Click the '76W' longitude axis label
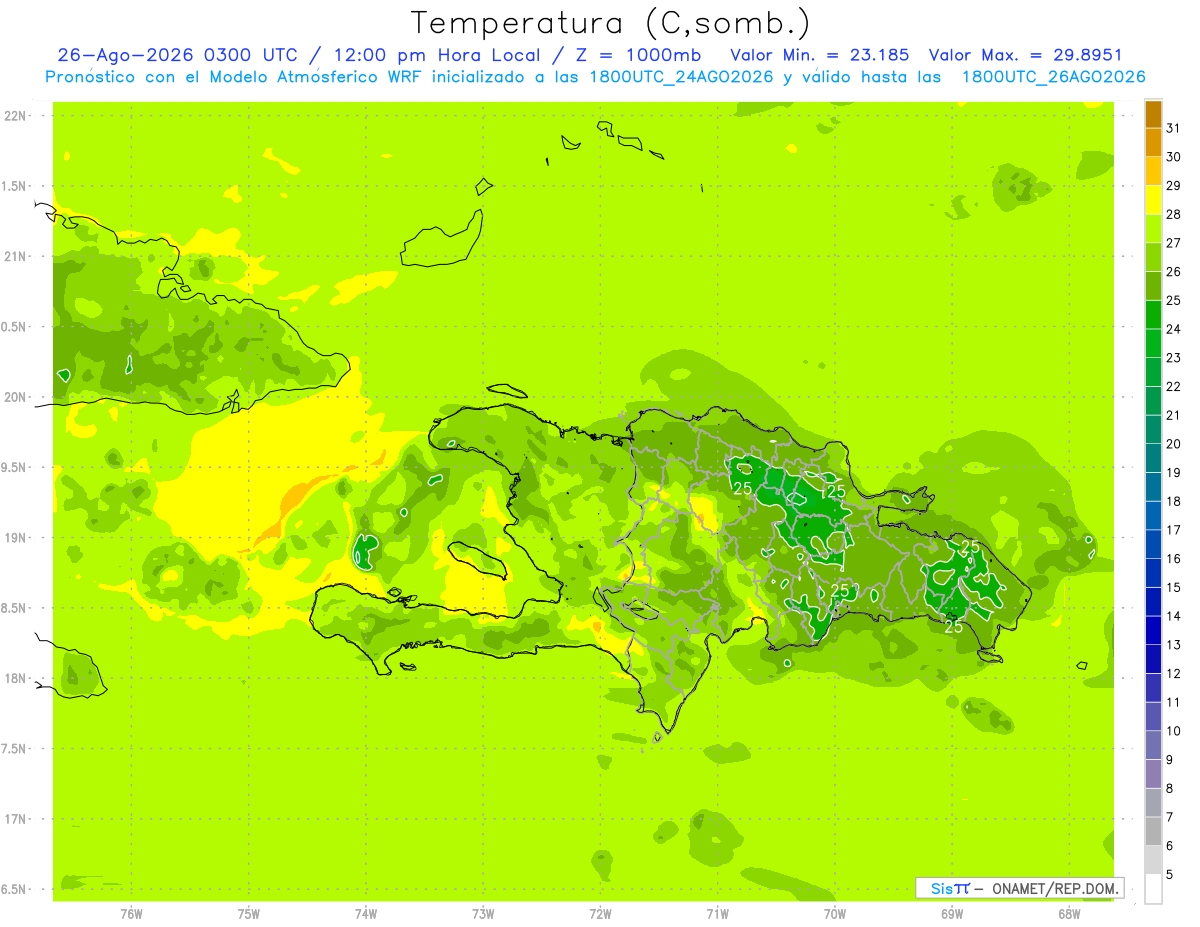1200x927 pixels. pyautogui.click(x=131, y=913)
